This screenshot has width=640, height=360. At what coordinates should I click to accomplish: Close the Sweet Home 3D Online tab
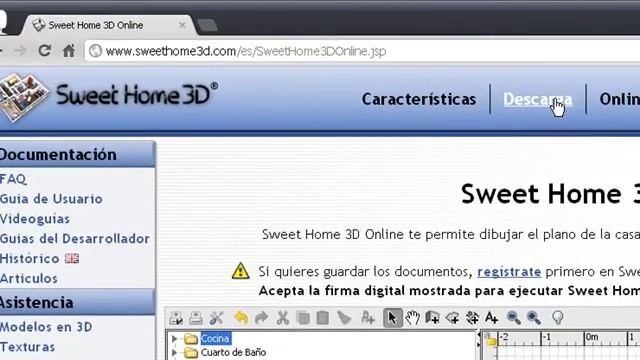click(182, 25)
